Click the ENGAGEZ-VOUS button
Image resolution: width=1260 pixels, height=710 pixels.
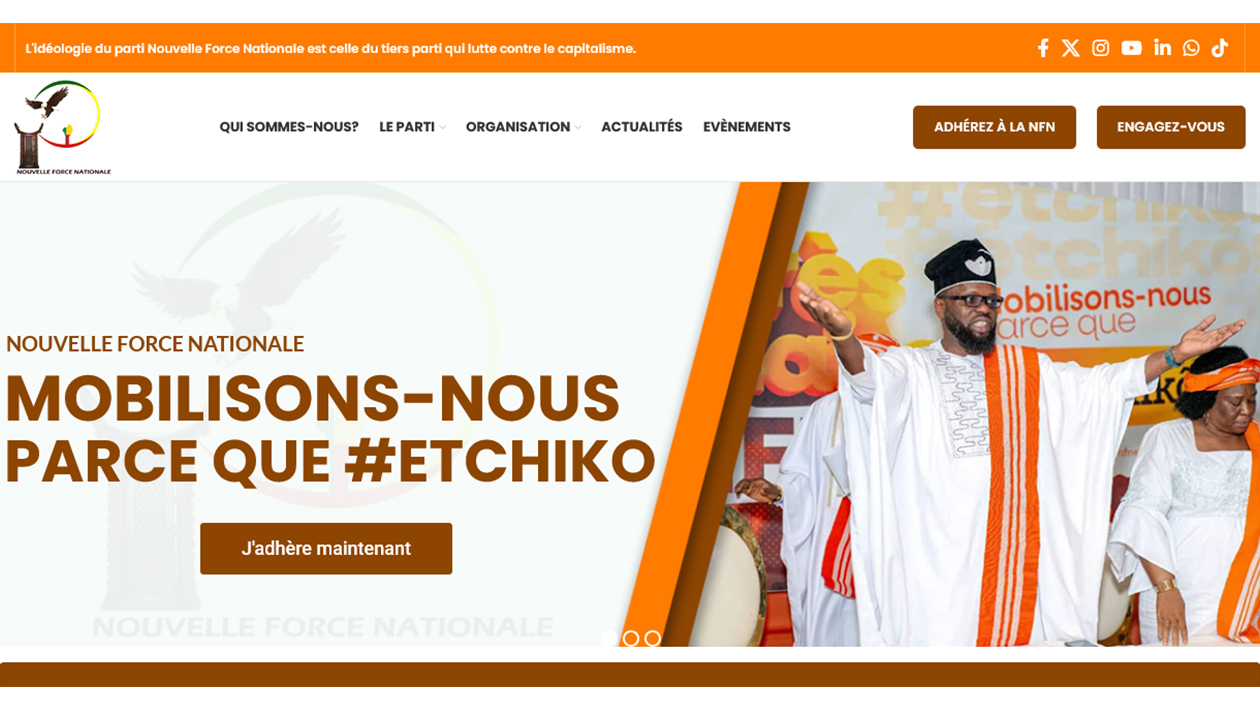point(1171,127)
